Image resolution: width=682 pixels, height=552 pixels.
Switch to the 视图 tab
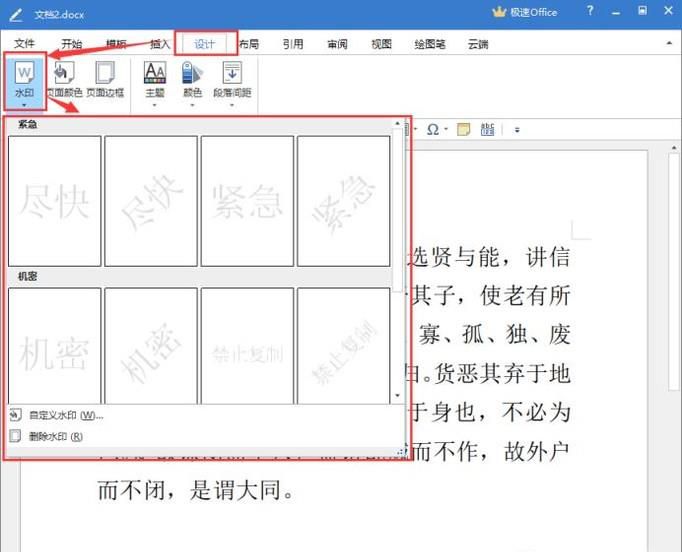point(381,43)
